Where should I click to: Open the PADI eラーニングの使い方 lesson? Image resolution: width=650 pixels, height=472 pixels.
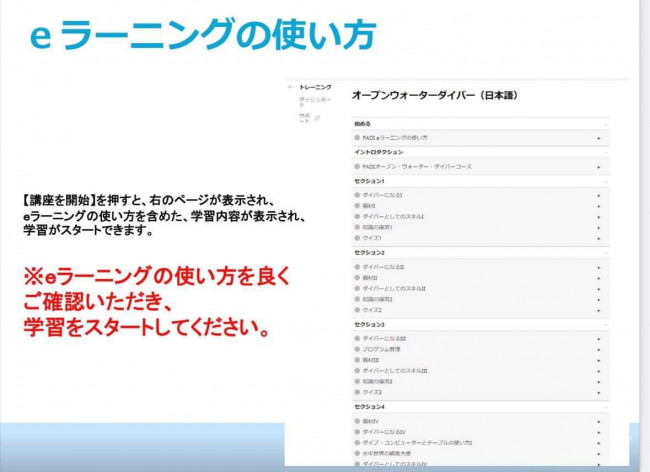395,137
